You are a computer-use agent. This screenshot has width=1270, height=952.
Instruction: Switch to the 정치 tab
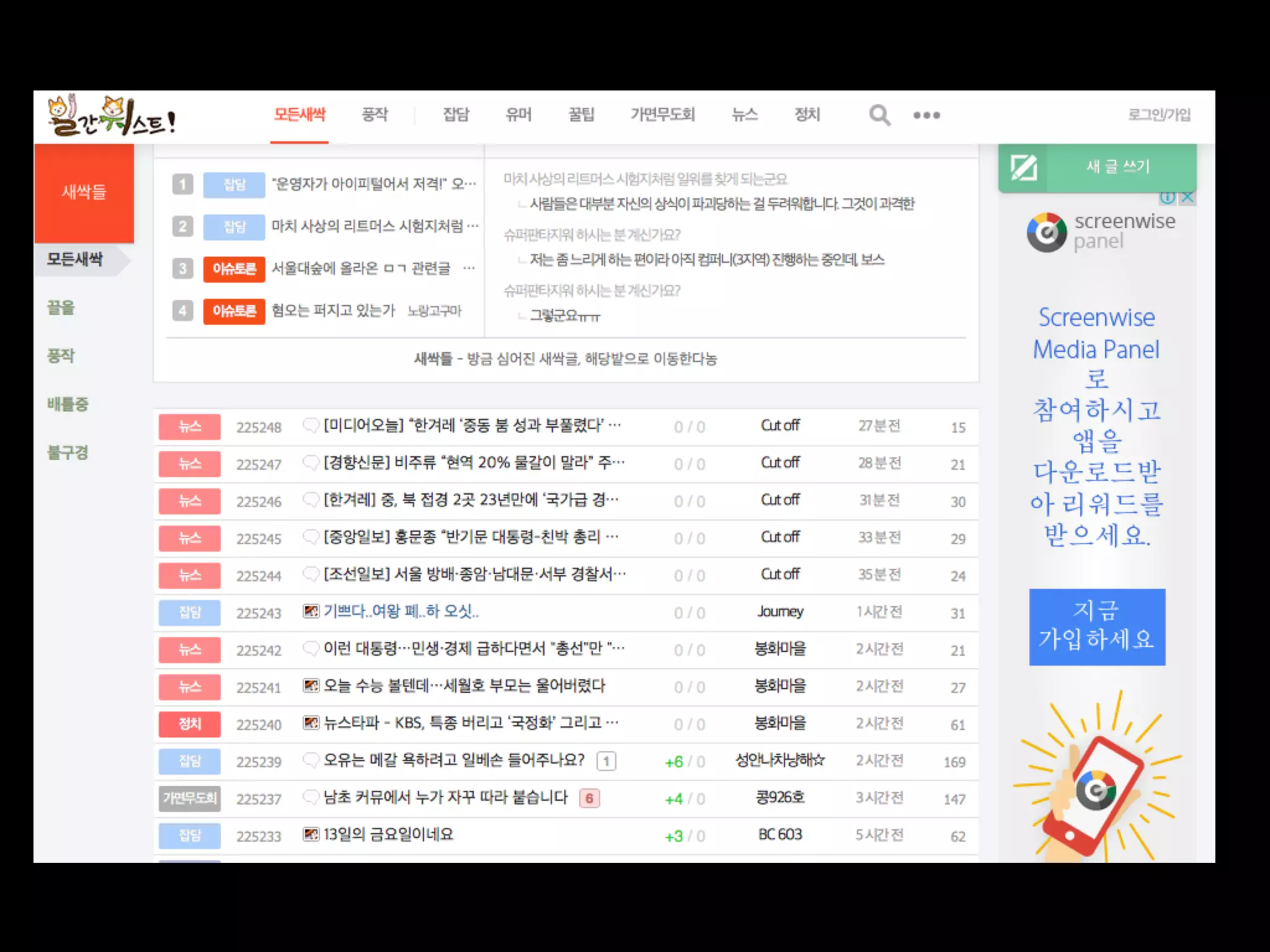(x=807, y=115)
